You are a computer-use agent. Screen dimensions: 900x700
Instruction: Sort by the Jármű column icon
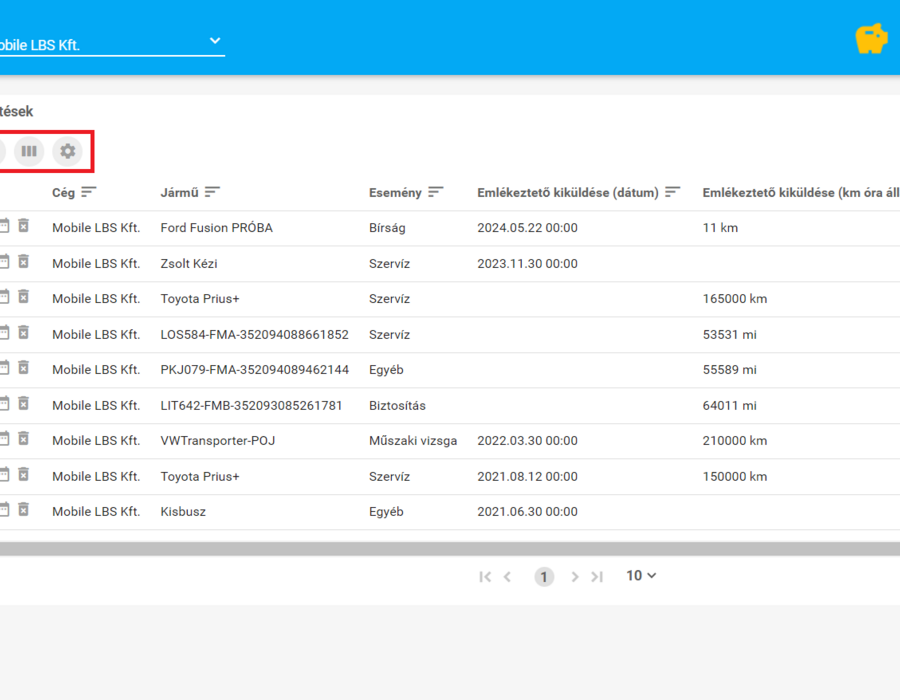(212, 192)
